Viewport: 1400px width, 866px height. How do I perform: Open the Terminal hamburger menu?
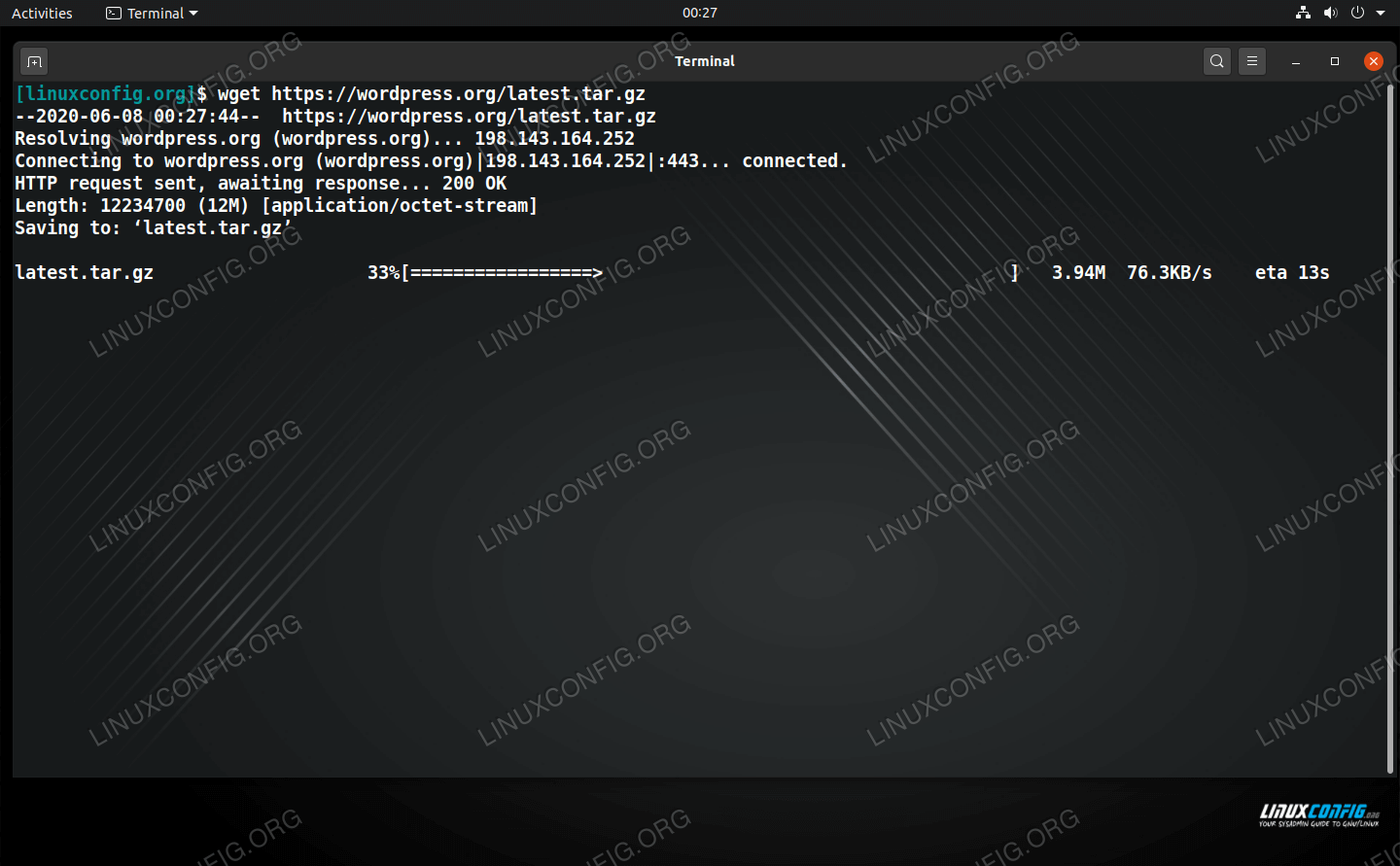(x=1251, y=60)
